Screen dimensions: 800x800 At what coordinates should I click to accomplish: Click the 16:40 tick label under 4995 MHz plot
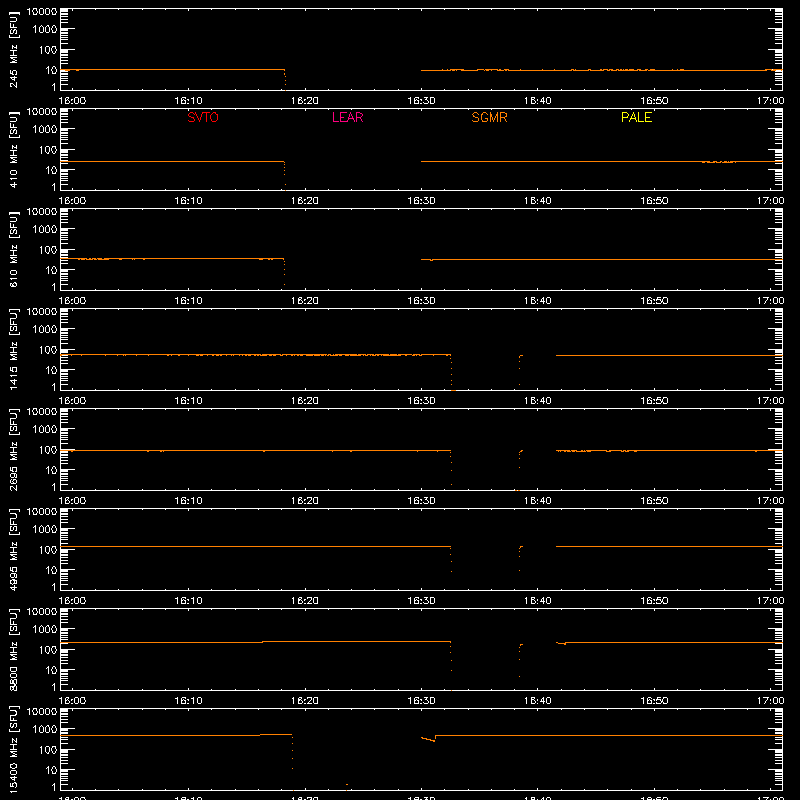(538, 601)
